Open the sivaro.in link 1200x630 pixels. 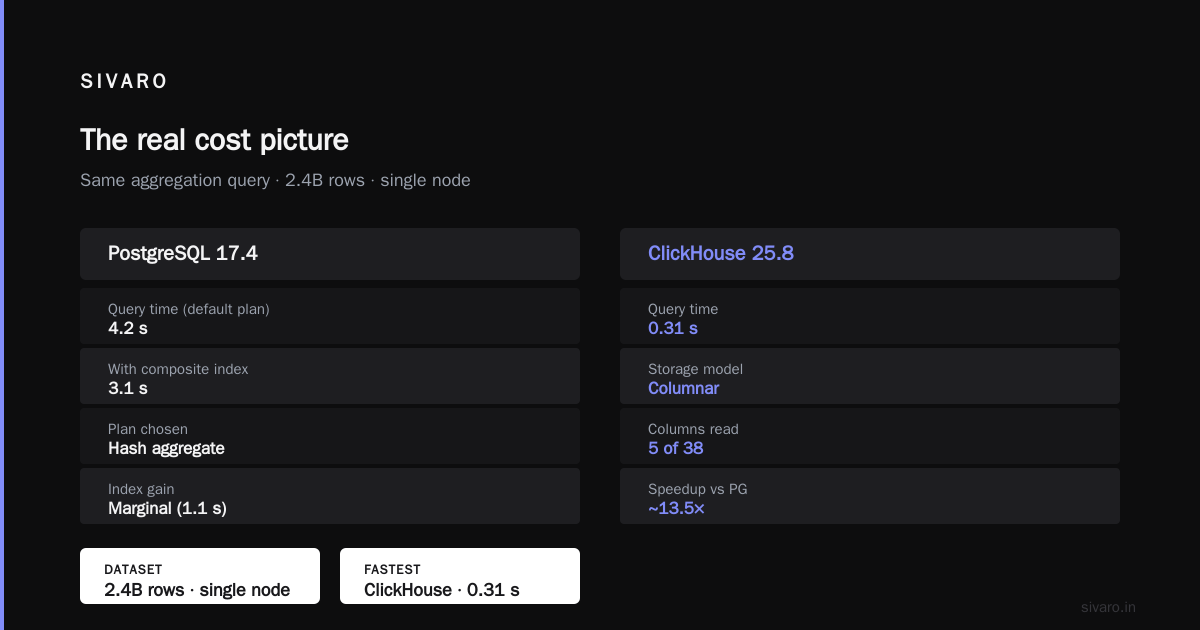(x=1108, y=607)
